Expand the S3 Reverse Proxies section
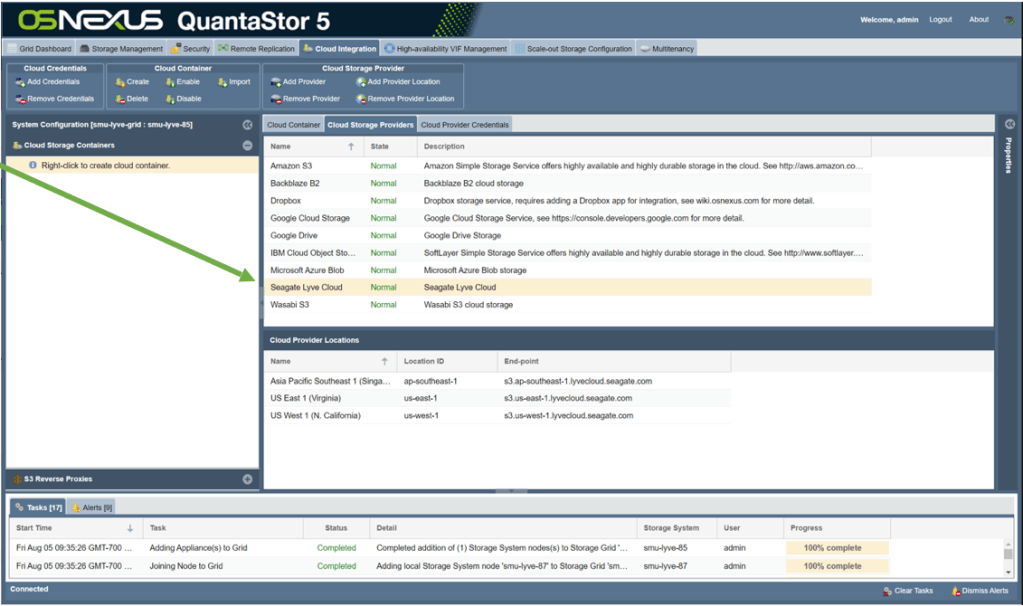This screenshot has height=606, width=1023. (247, 479)
